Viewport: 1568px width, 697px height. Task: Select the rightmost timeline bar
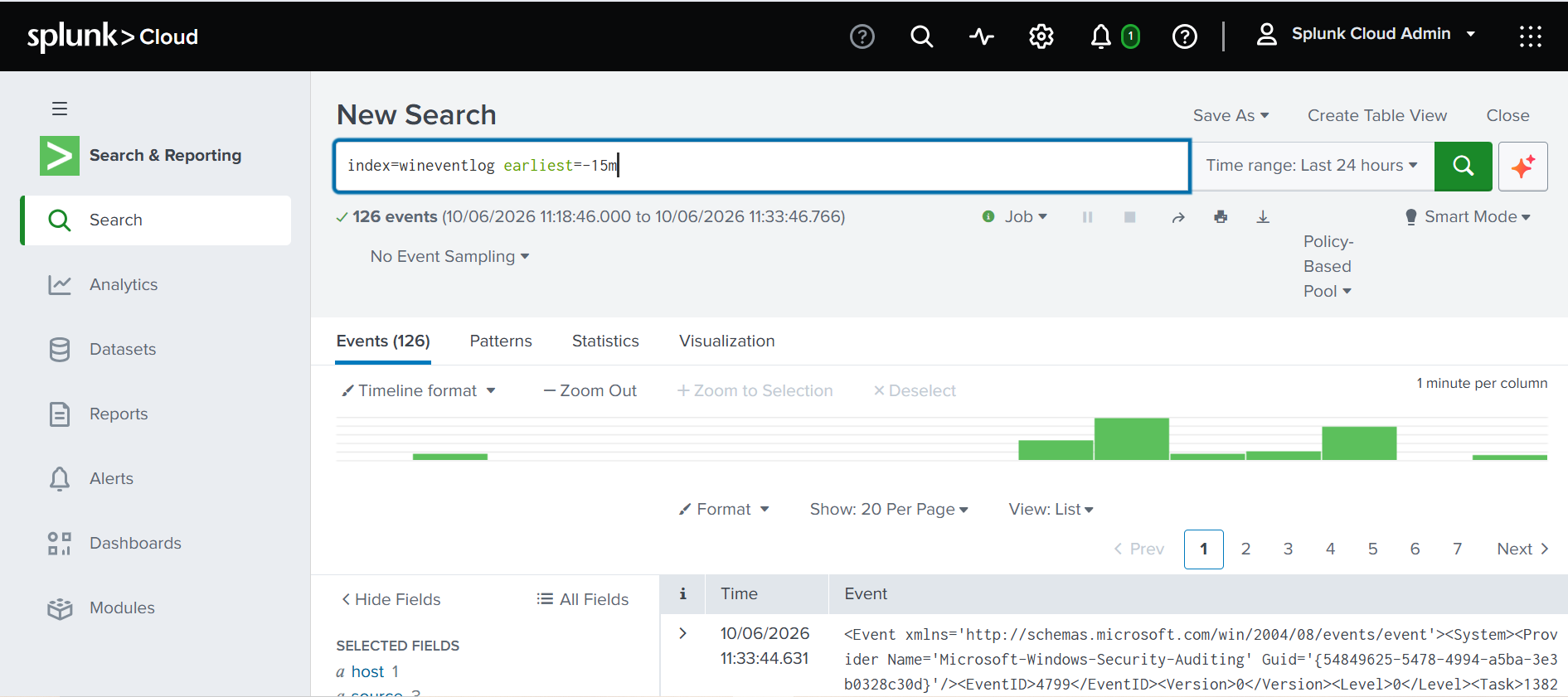1509,457
